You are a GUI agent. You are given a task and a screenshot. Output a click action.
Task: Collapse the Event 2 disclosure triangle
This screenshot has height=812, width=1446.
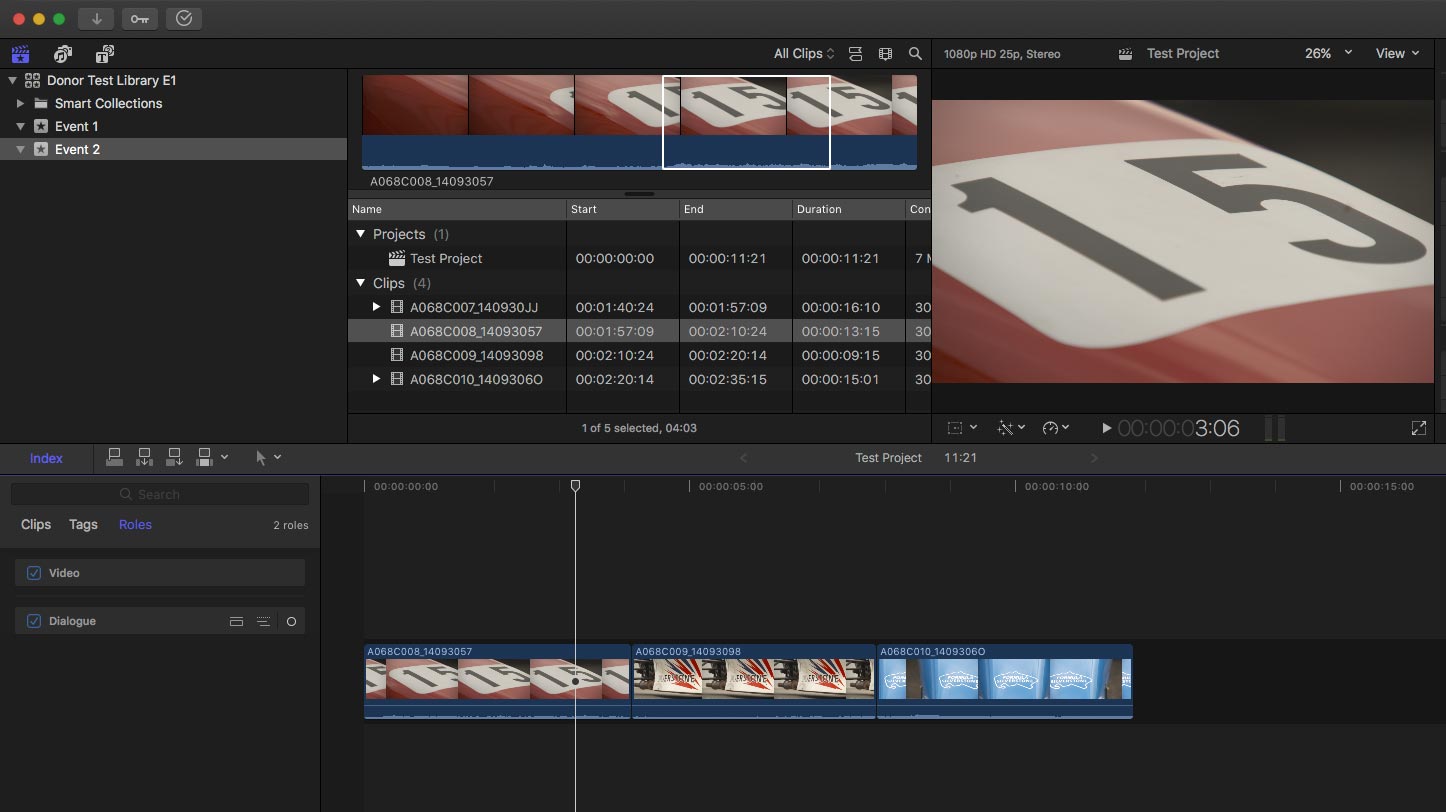click(20, 150)
